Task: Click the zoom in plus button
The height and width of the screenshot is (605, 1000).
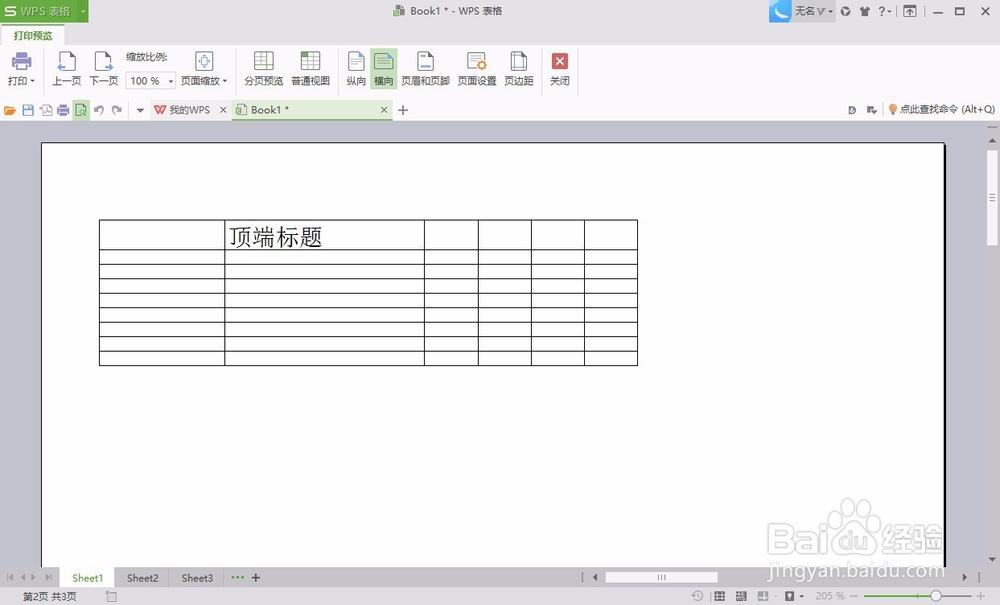Action: [x=980, y=596]
